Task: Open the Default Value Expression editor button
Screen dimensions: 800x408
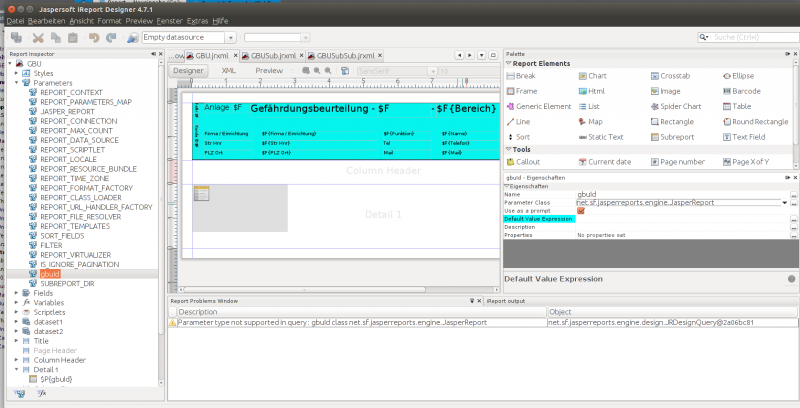Action: [793, 219]
